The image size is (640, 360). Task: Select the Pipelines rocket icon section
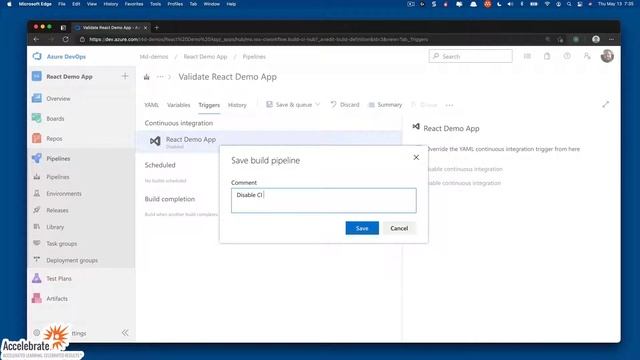click(37, 158)
